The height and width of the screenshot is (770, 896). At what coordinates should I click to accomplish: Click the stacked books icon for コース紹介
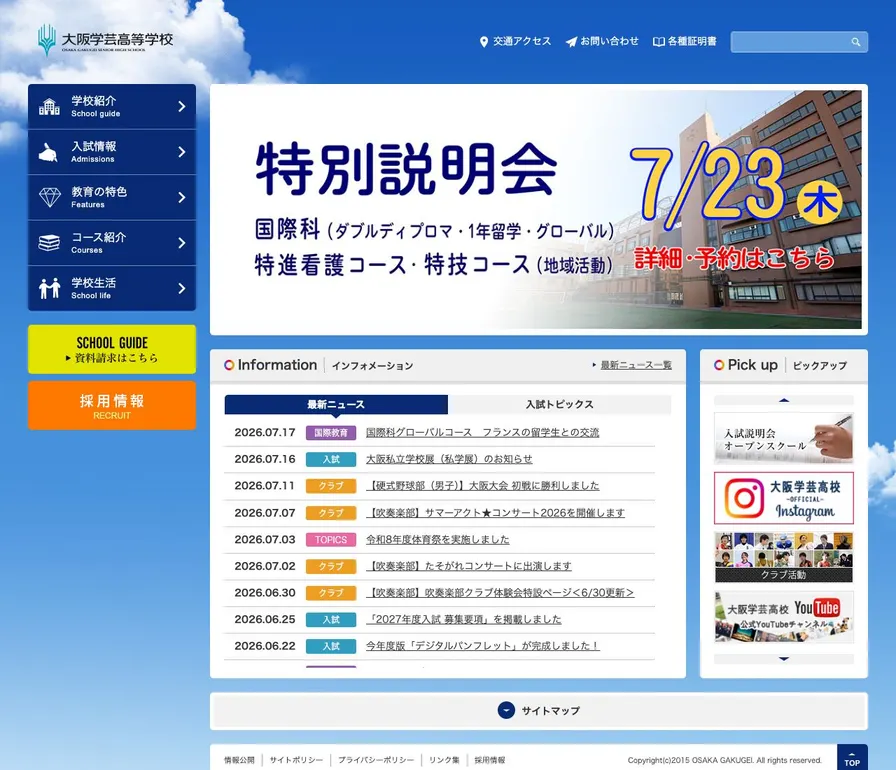tap(49, 243)
